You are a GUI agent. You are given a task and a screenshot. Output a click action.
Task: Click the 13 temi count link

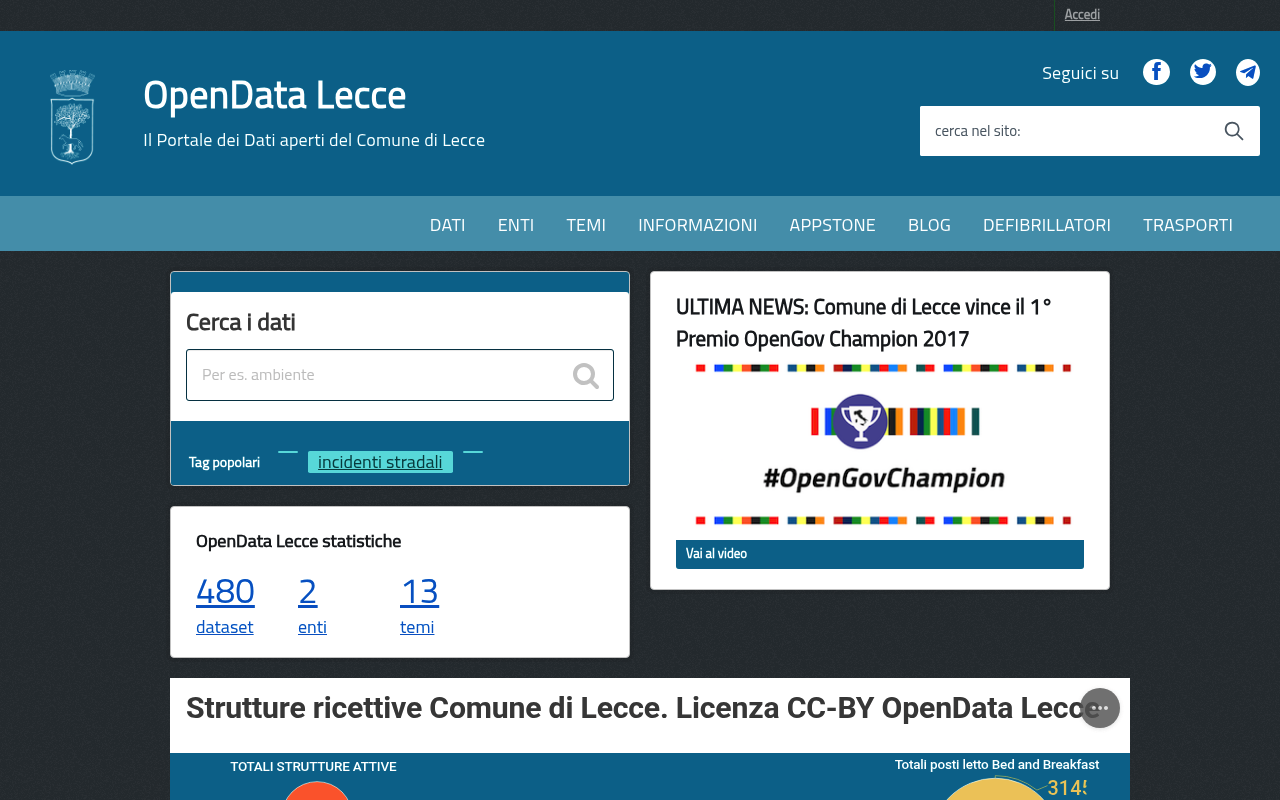pyautogui.click(x=419, y=591)
